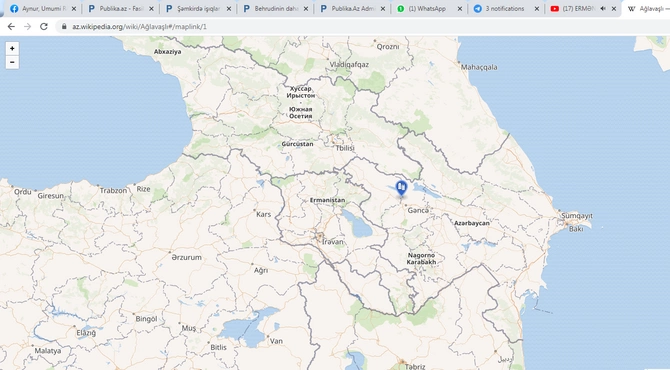Viewport: 670px width, 370px height.
Task: Close the Şəmkirdə işıqlar tab
Action: tap(229, 9)
